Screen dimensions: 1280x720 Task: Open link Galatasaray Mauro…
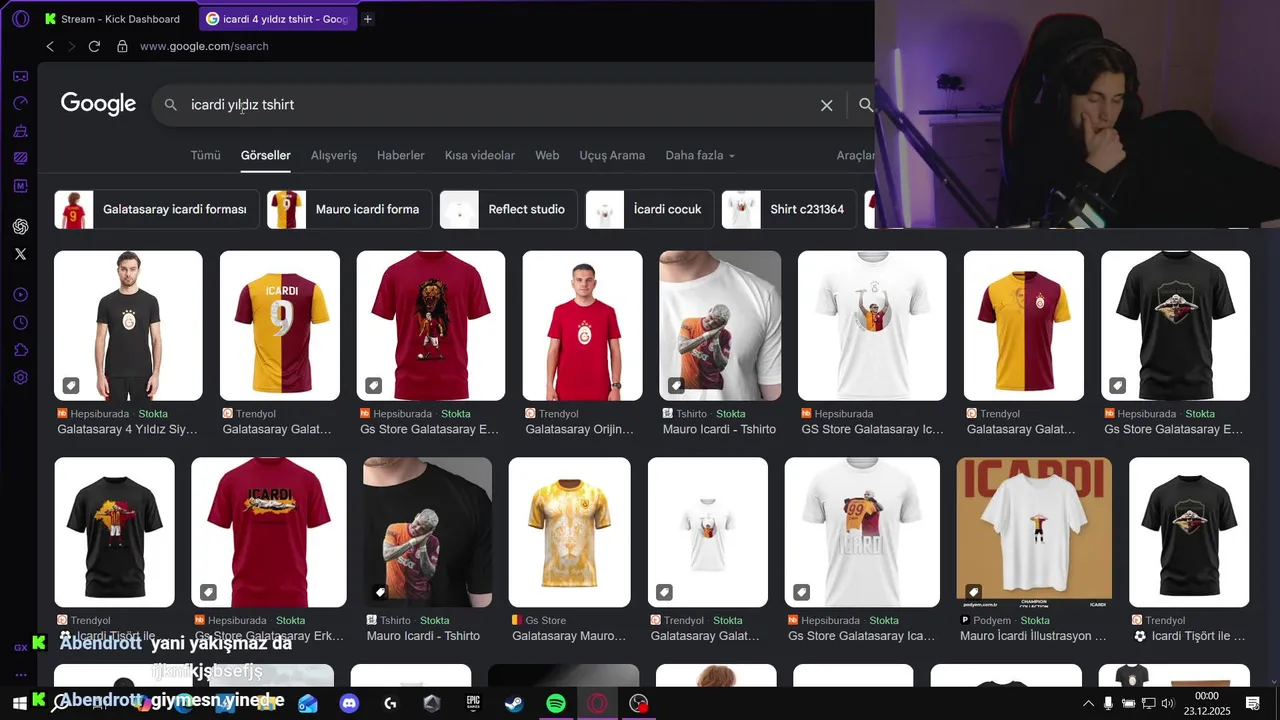point(569,635)
